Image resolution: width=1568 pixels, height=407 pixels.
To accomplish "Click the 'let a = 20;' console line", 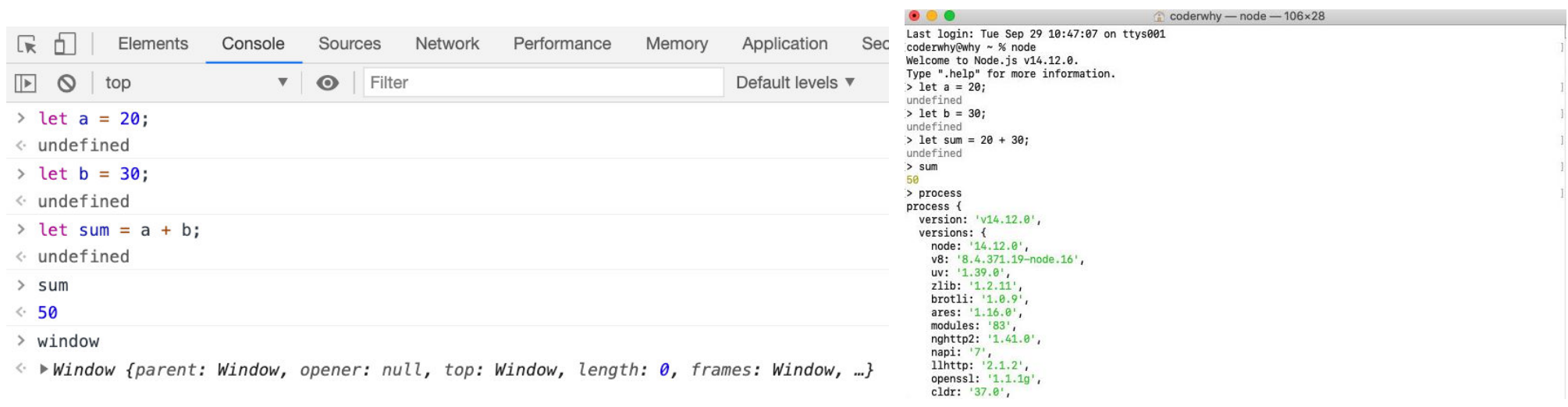I will (94, 119).
